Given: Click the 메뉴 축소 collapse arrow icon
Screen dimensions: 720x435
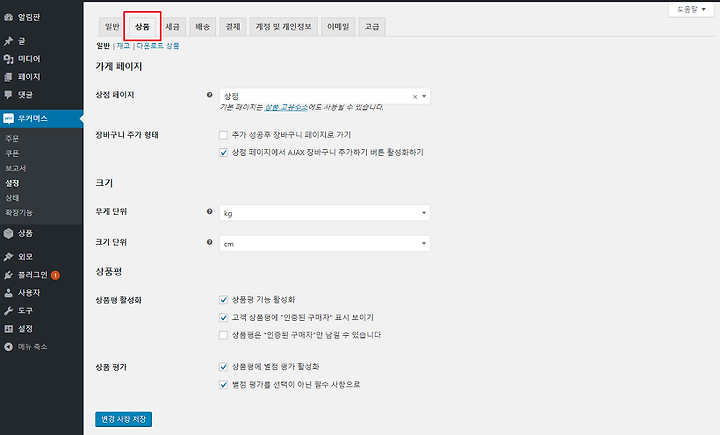Looking at the screenshot, I should click(8, 346).
